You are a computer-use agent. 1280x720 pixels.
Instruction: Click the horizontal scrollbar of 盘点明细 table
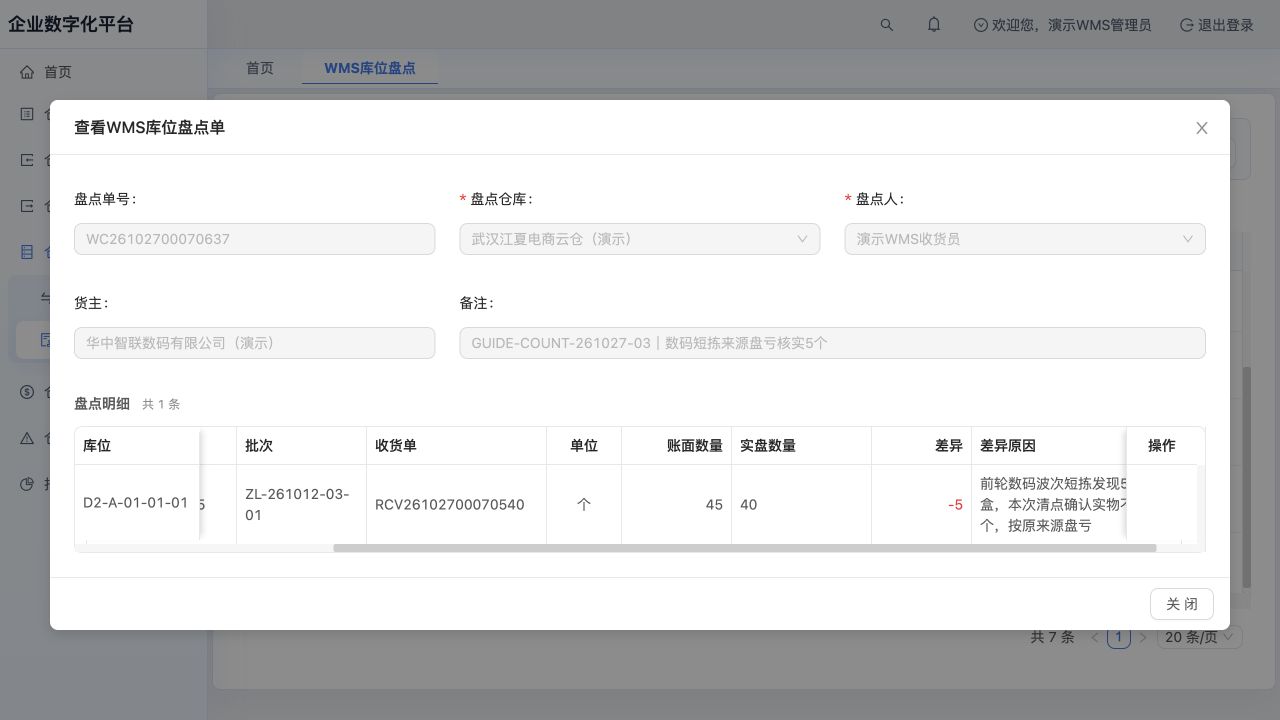click(744, 548)
